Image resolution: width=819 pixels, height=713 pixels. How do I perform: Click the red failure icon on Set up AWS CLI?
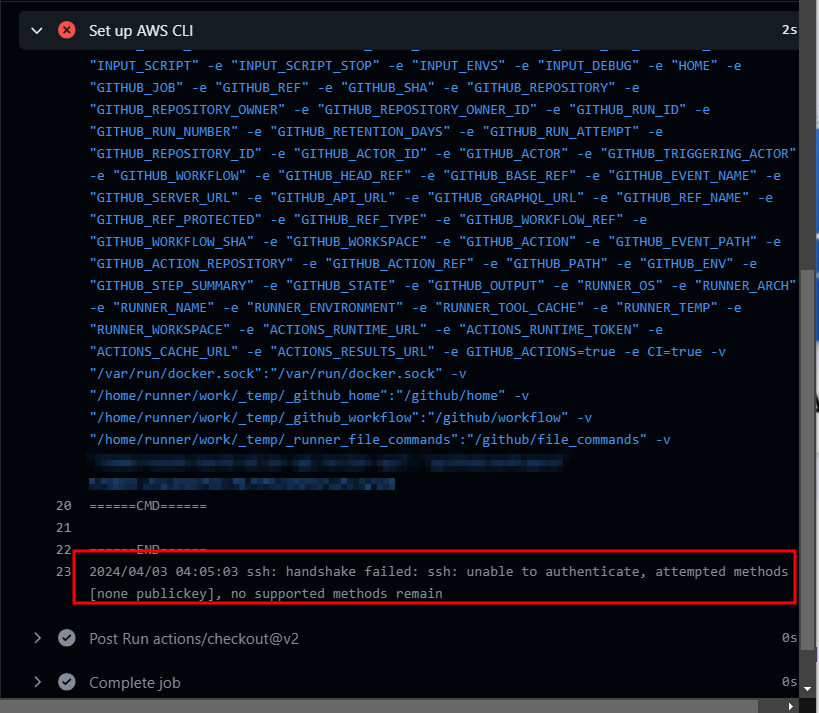[x=65, y=30]
